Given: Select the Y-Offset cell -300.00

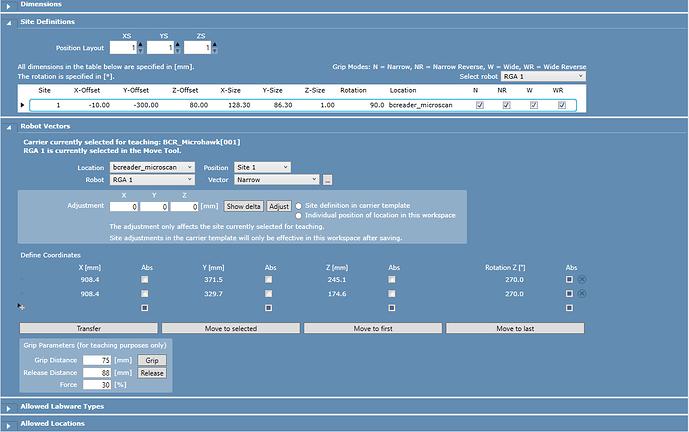Looking at the screenshot, I should (x=146, y=105).
